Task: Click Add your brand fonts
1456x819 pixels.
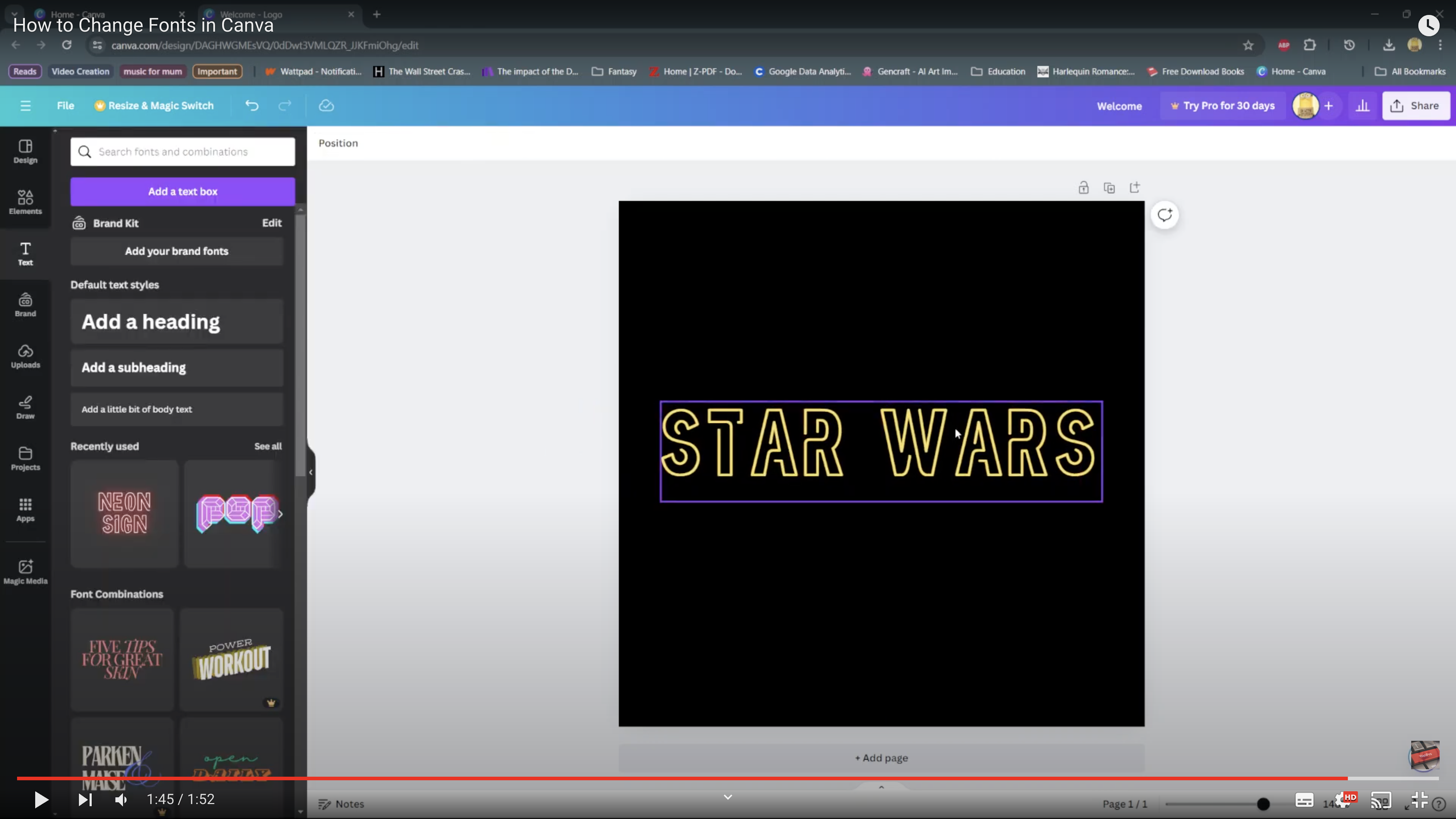Action: [x=176, y=251]
